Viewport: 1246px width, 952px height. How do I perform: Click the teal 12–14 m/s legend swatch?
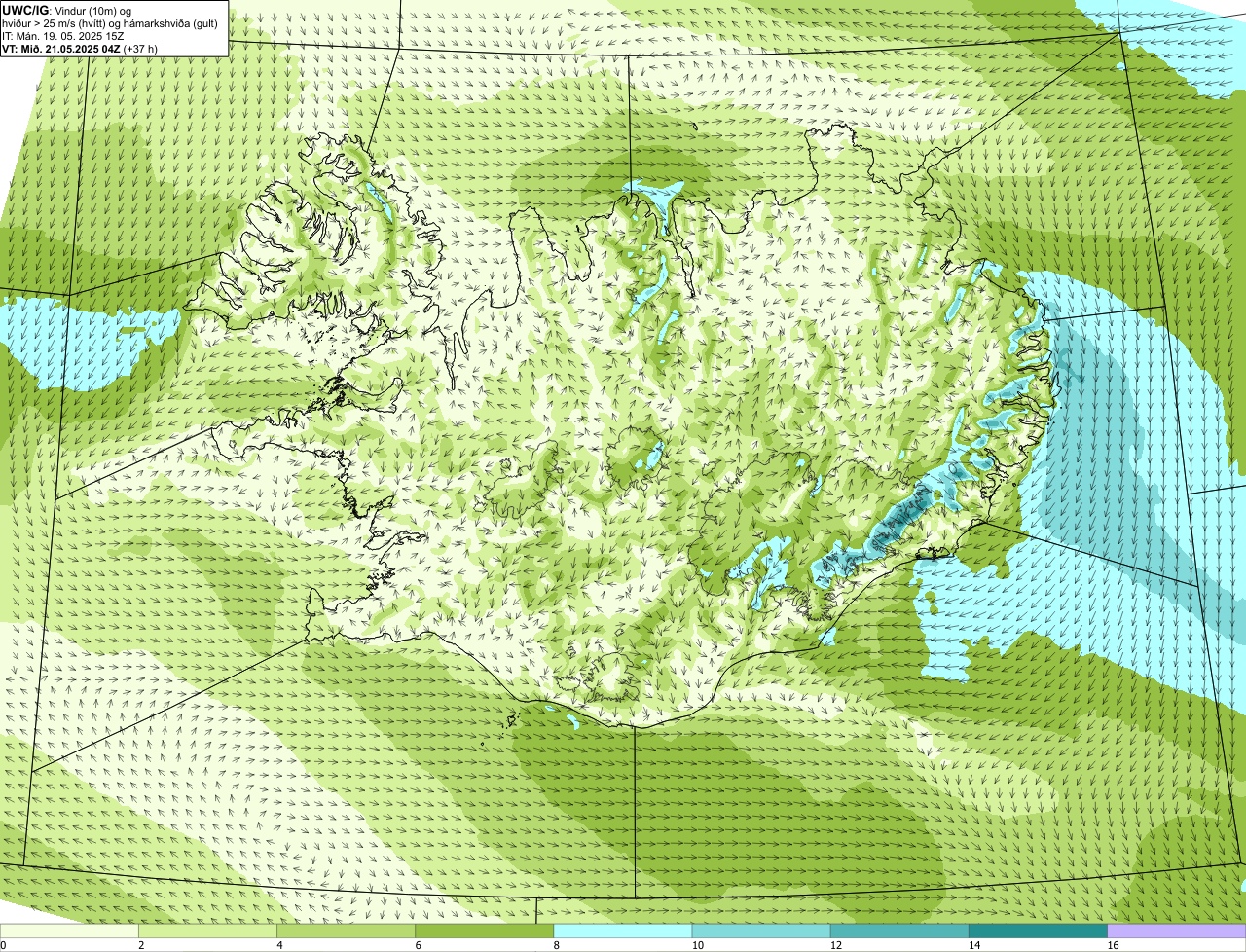pyautogui.click(x=899, y=932)
